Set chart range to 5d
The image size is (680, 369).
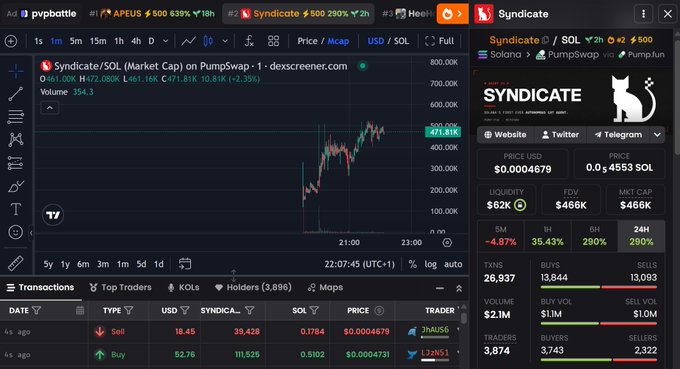point(141,264)
